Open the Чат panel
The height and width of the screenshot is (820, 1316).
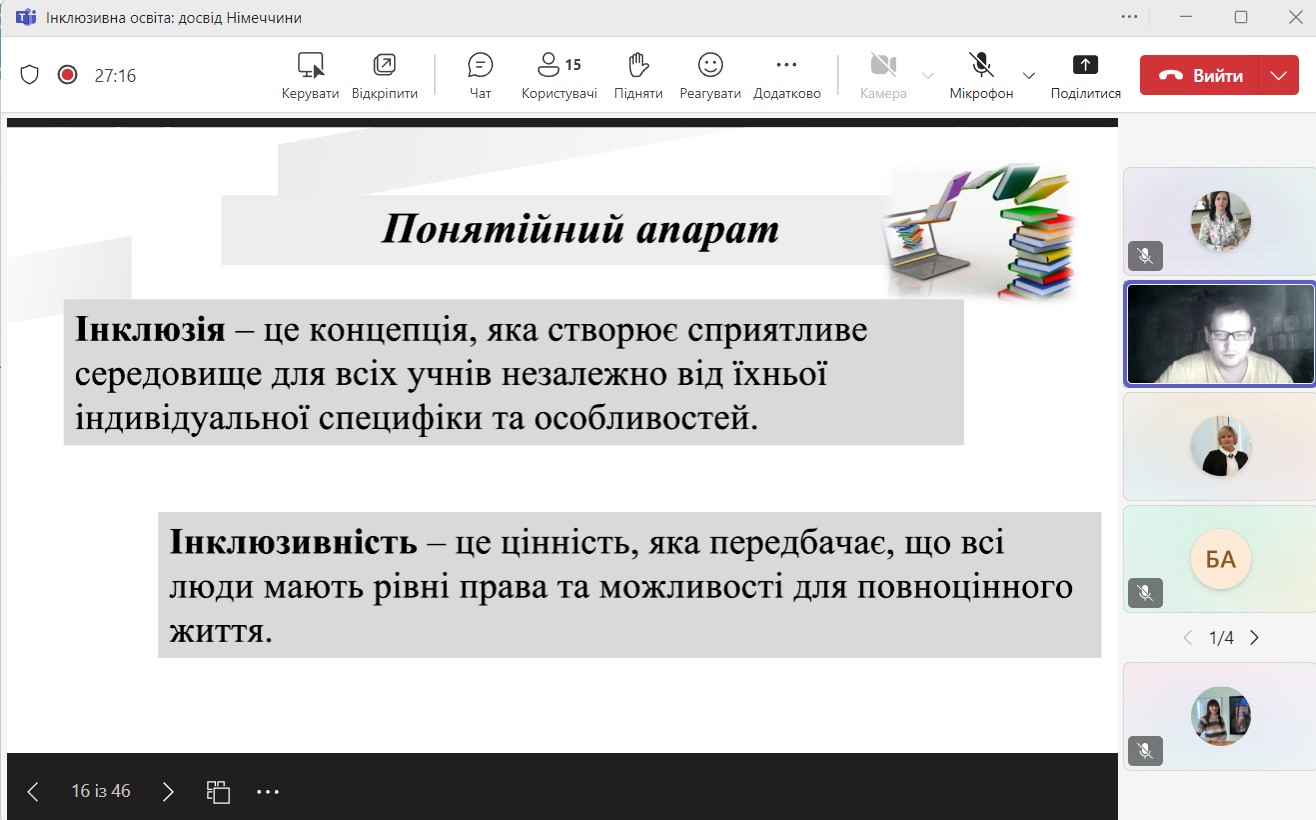pyautogui.click(x=480, y=76)
